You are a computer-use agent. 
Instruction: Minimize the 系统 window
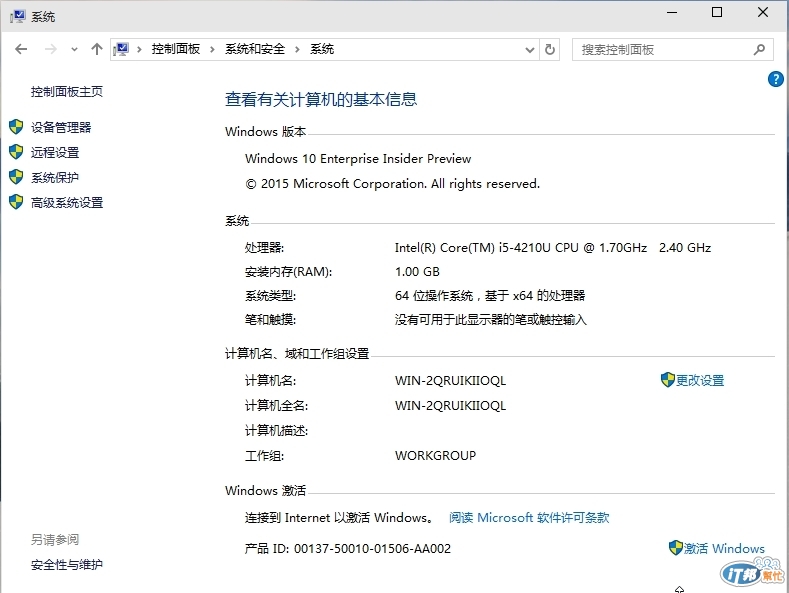click(x=672, y=12)
